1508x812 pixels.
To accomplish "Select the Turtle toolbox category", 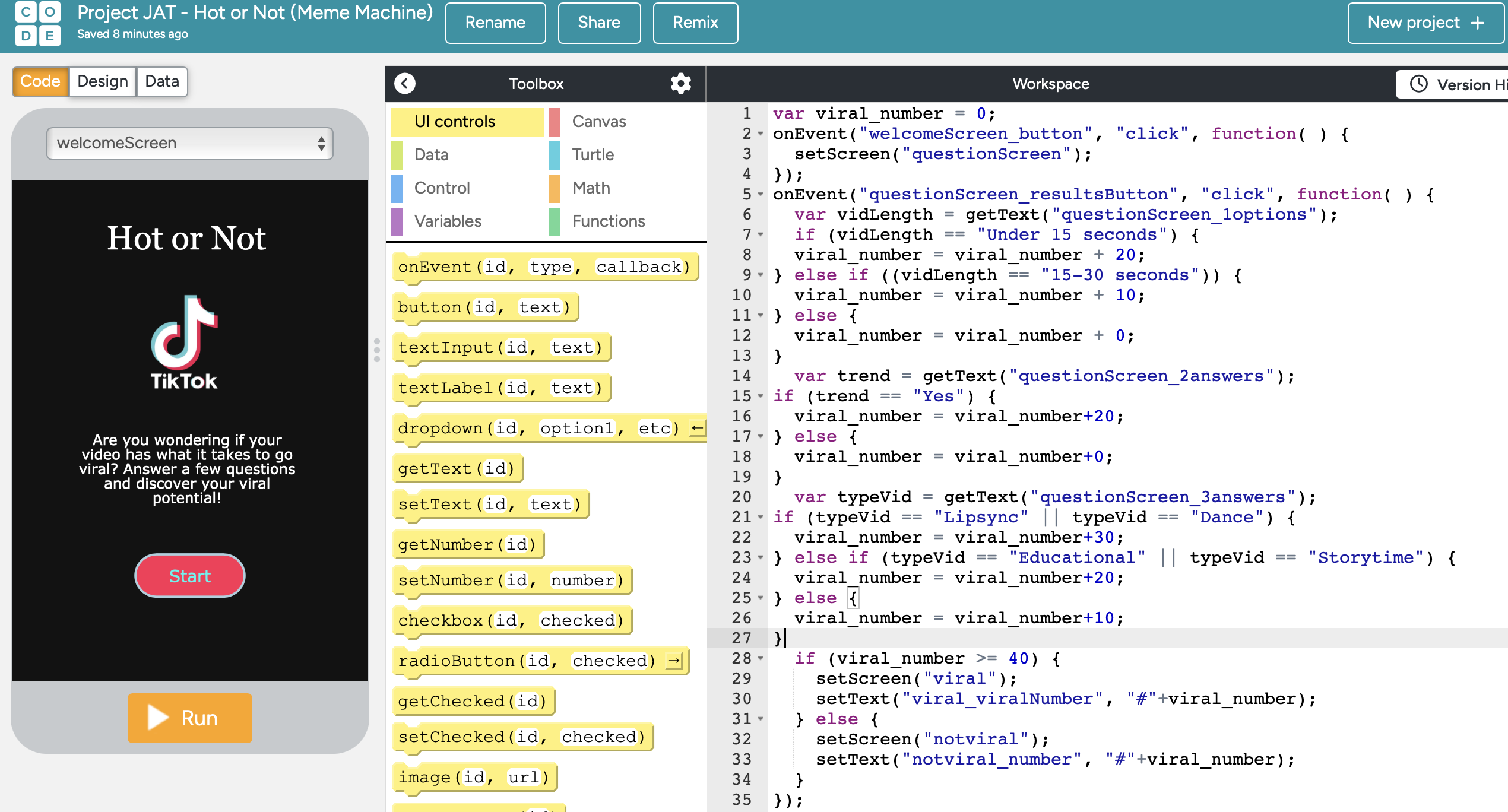I will coord(593,155).
